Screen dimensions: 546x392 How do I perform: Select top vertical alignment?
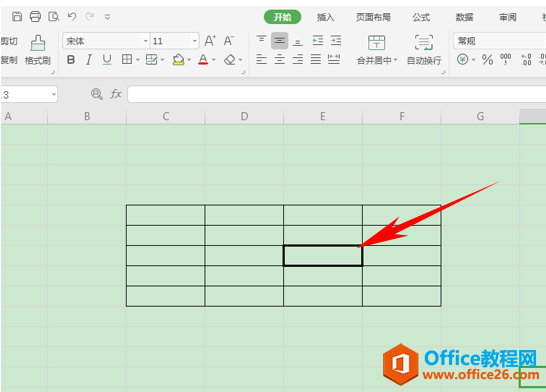pyautogui.click(x=261, y=40)
